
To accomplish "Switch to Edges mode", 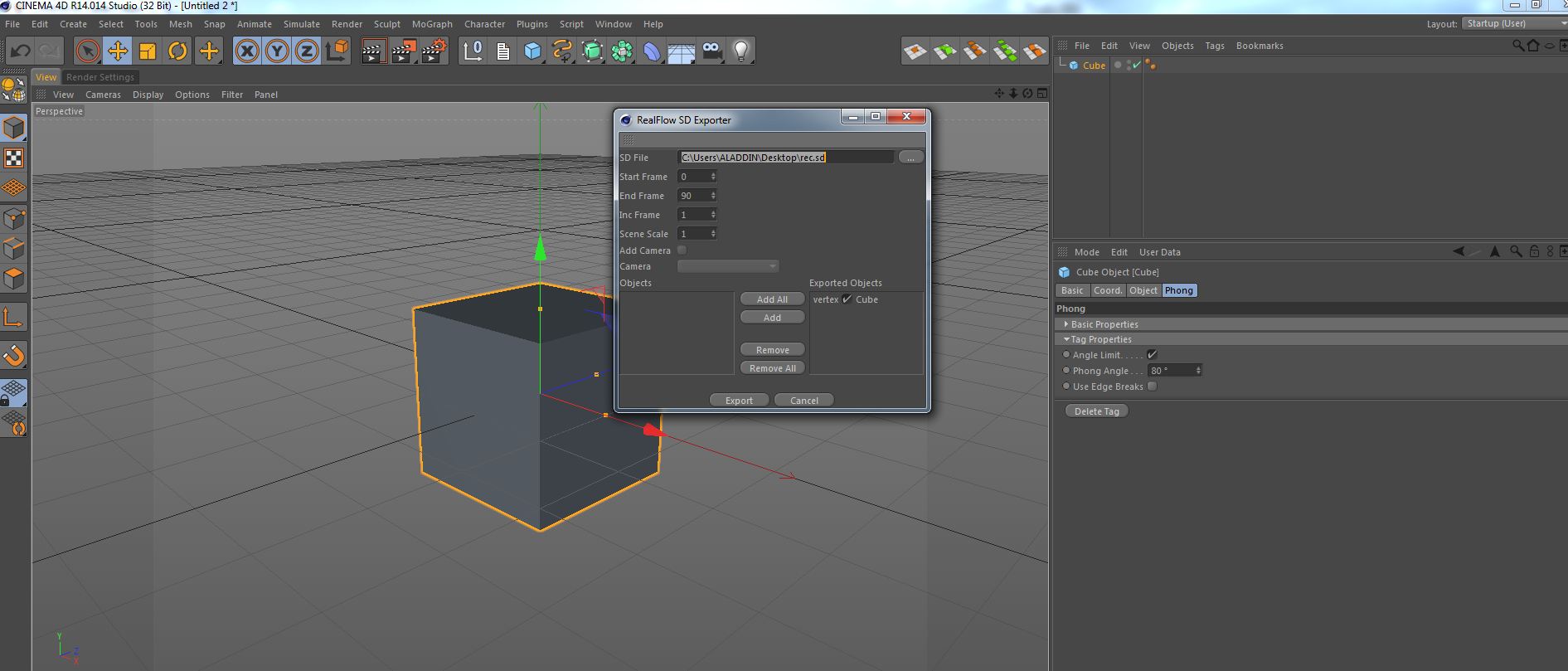I will point(14,248).
